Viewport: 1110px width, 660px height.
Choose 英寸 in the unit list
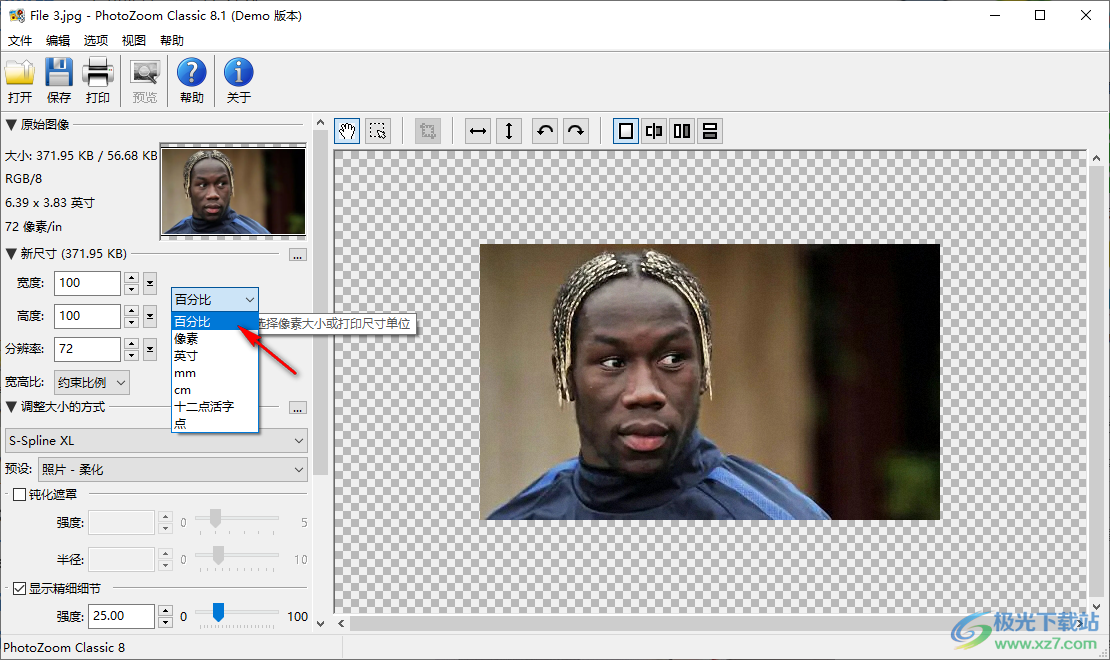coord(214,356)
